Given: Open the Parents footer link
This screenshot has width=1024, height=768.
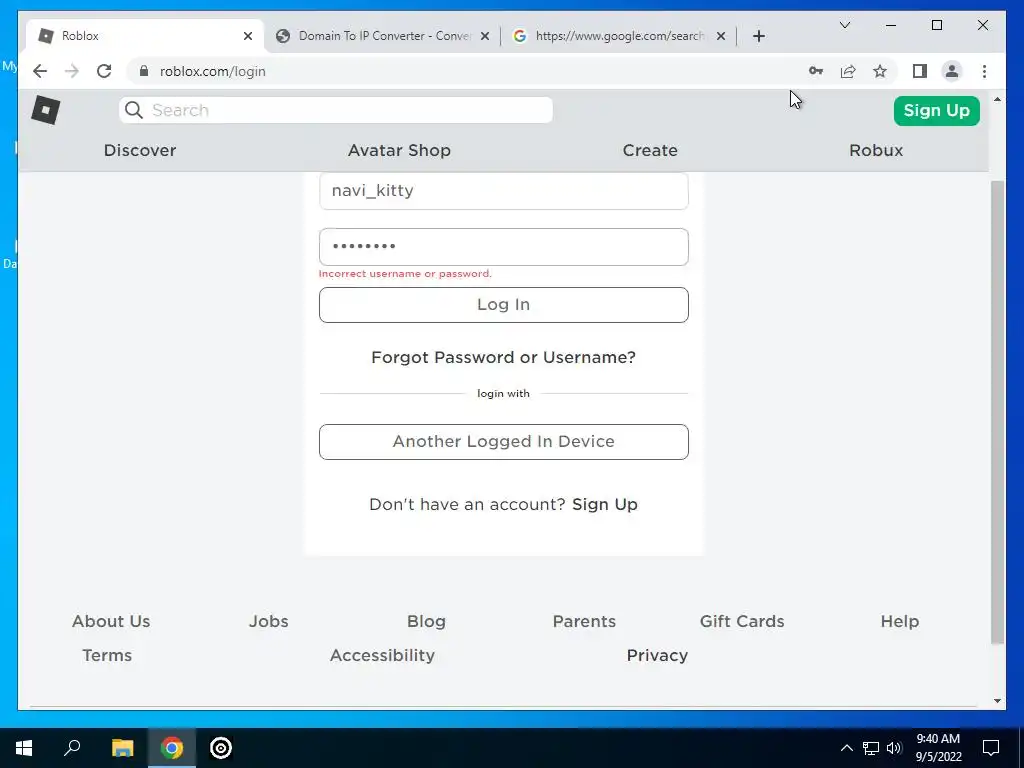Looking at the screenshot, I should (x=584, y=621).
